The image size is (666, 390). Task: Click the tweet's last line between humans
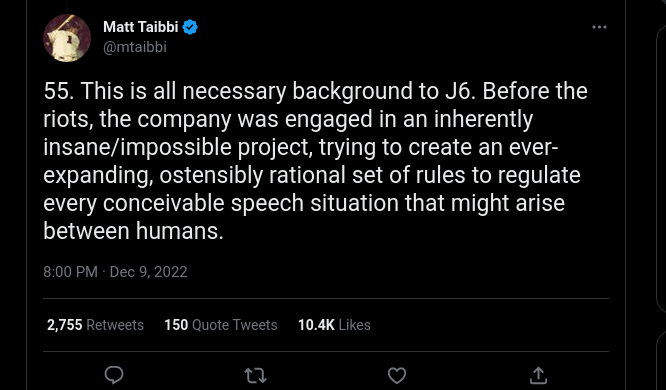pyautogui.click(x=133, y=231)
